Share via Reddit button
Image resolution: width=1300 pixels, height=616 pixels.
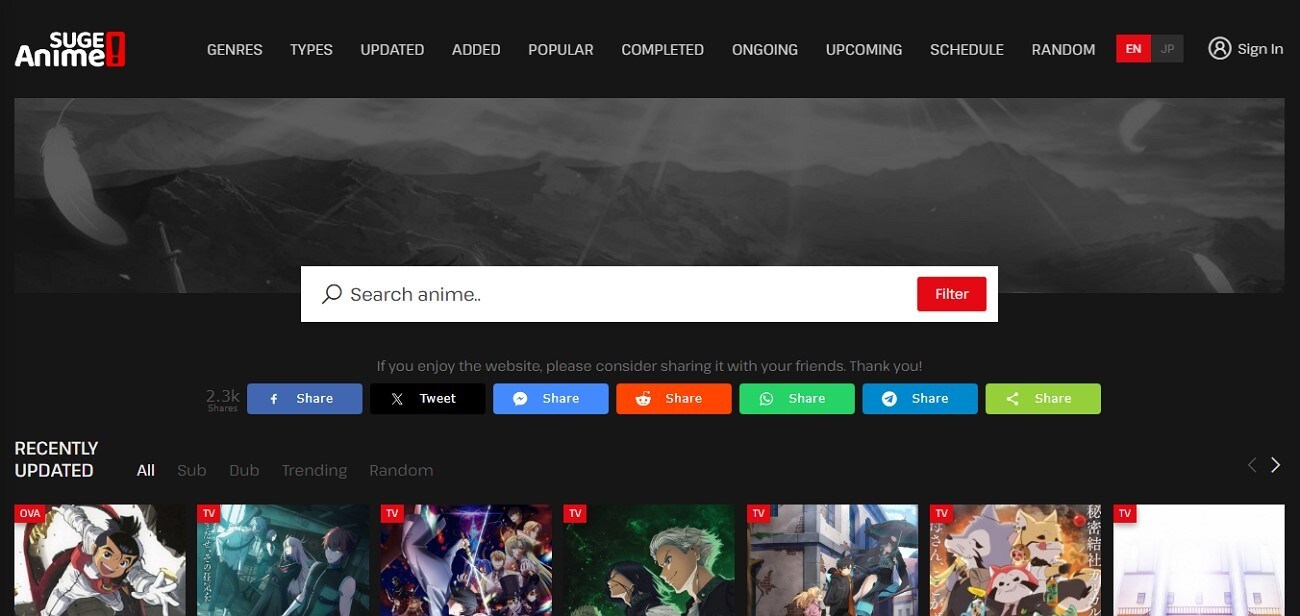tap(674, 398)
